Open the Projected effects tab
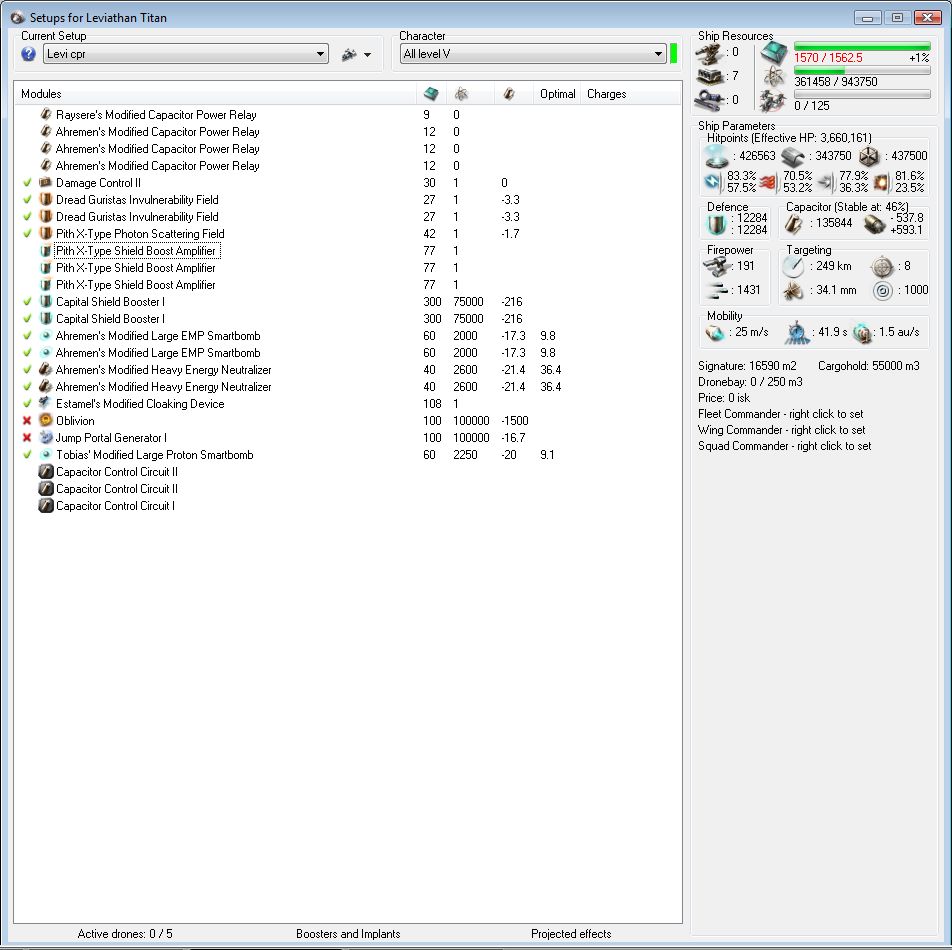This screenshot has height=950, width=952. point(571,934)
